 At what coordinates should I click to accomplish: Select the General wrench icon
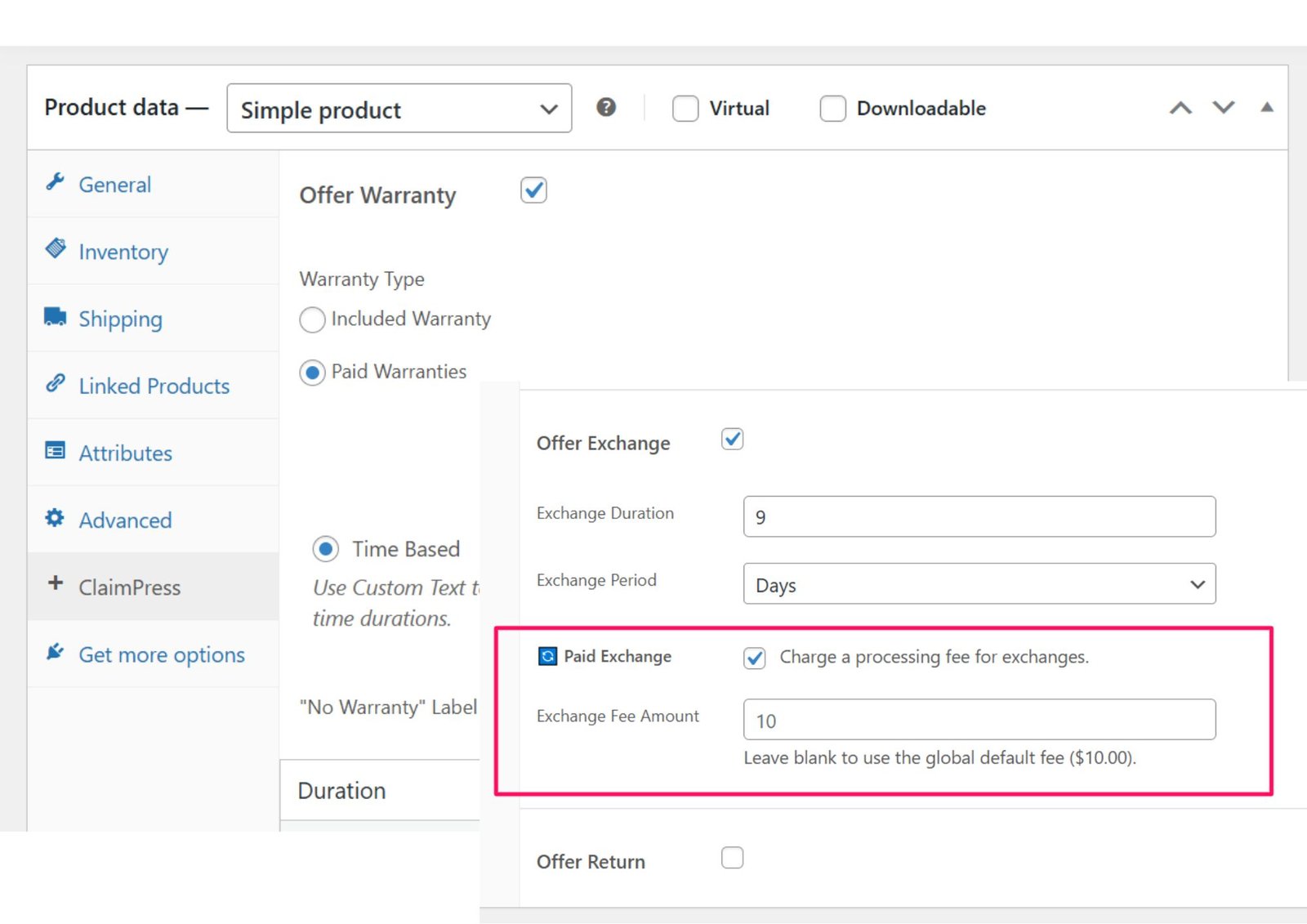[x=55, y=184]
